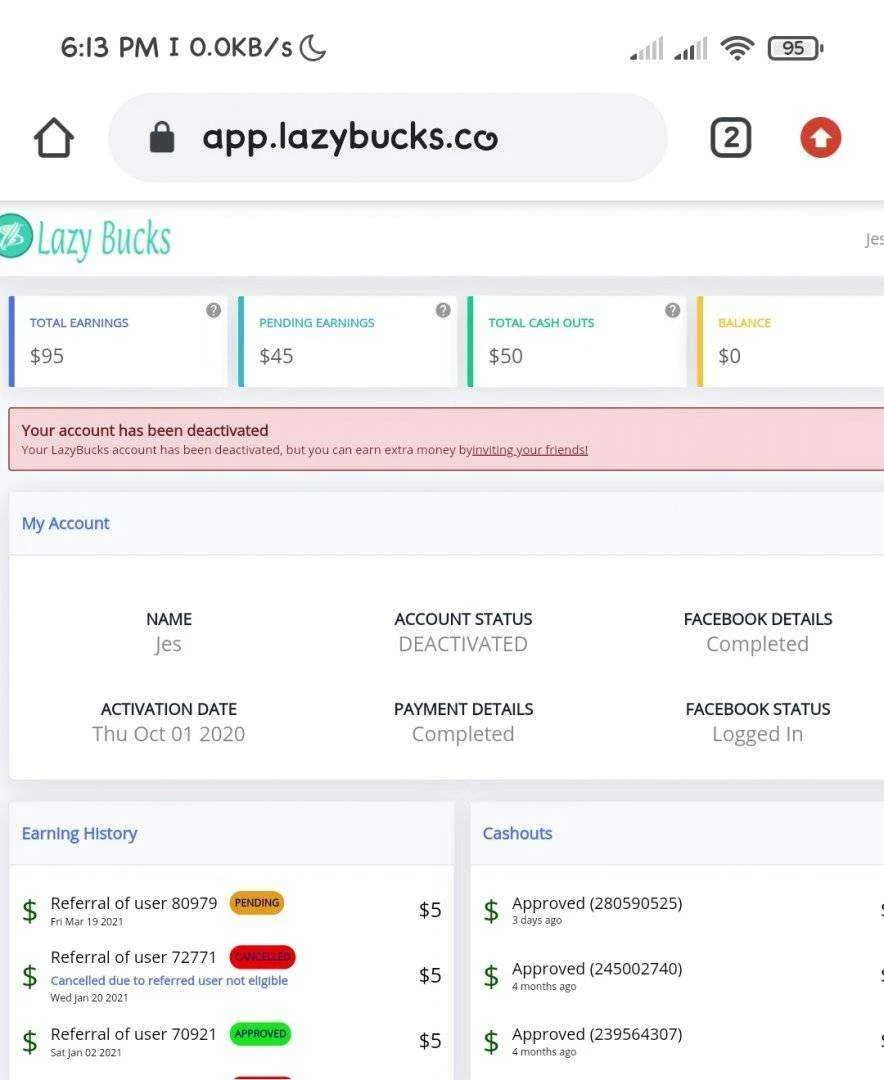
Task: Click 'Approved (245002740)' cashout text
Action: (x=597, y=968)
